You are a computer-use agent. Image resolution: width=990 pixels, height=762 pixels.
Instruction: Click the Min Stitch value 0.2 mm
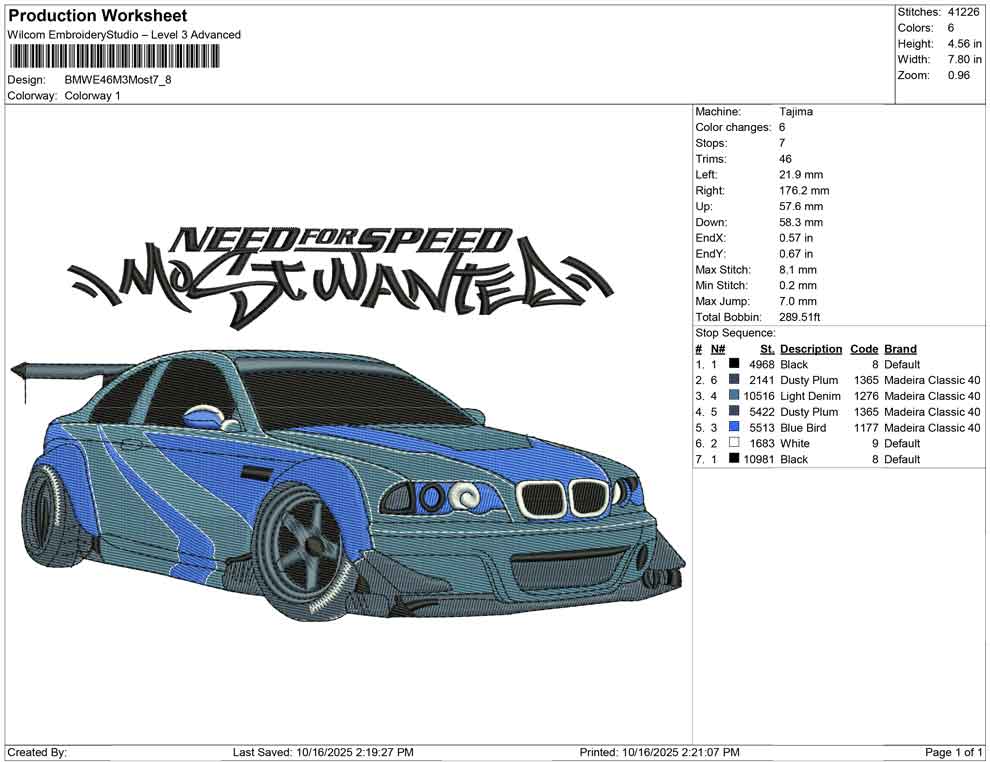click(x=797, y=285)
